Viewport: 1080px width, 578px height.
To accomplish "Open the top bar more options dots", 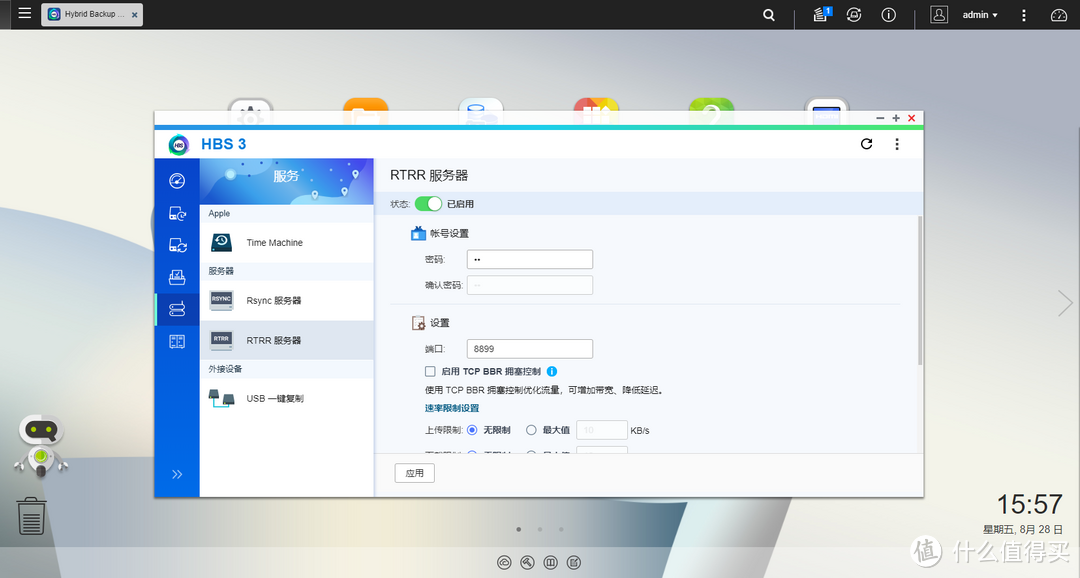I will [x=1024, y=14].
